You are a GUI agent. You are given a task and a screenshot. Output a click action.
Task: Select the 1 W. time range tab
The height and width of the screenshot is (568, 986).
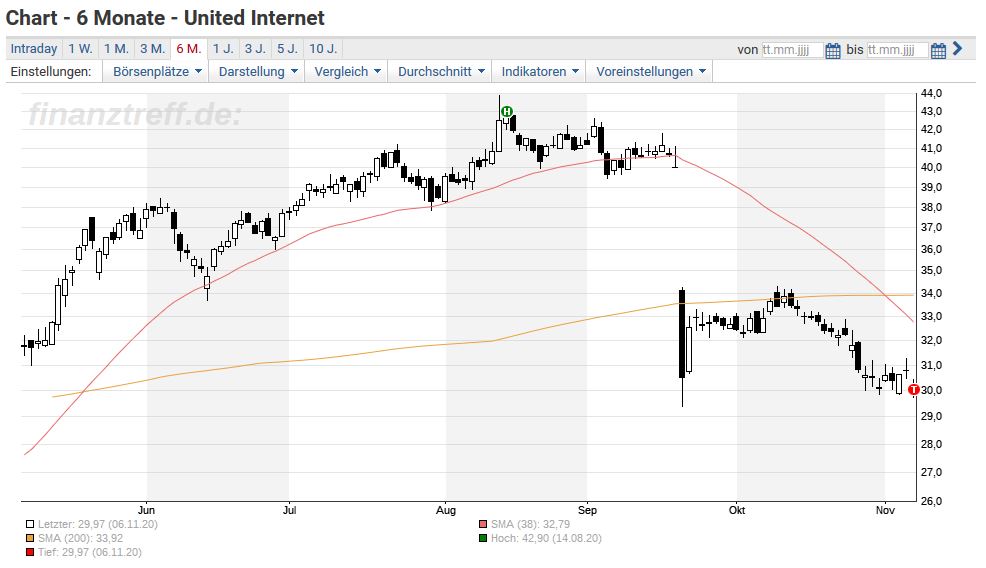pyautogui.click(x=80, y=49)
